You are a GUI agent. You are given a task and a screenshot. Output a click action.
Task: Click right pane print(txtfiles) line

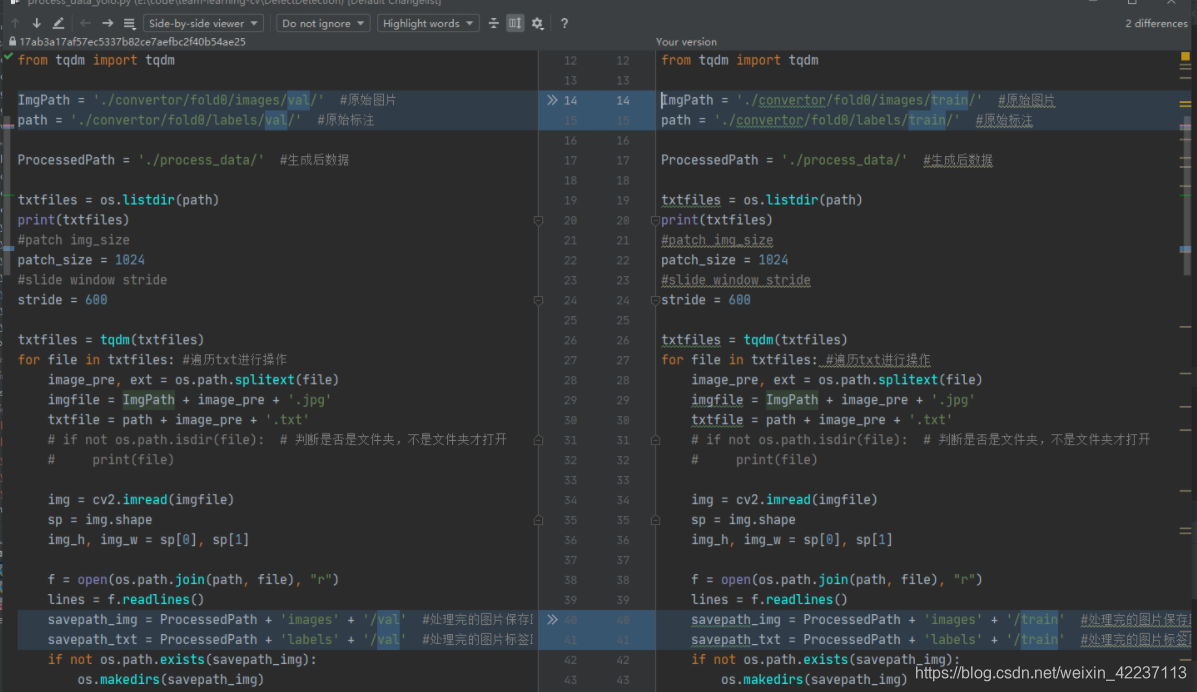tap(717, 220)
